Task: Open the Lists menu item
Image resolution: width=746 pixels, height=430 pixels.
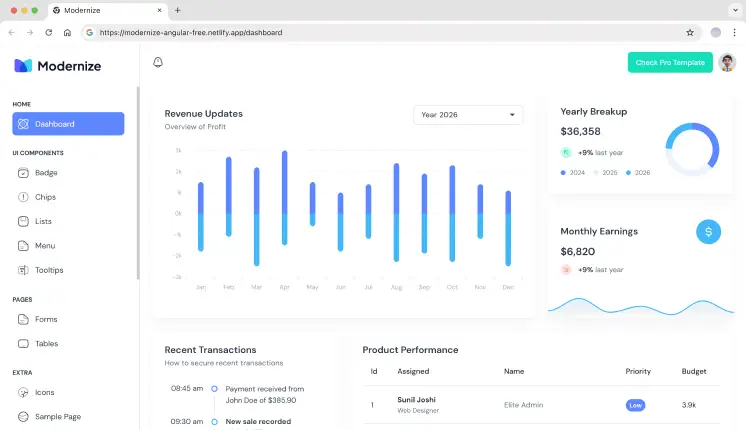Action: click(x=69, y=221)
